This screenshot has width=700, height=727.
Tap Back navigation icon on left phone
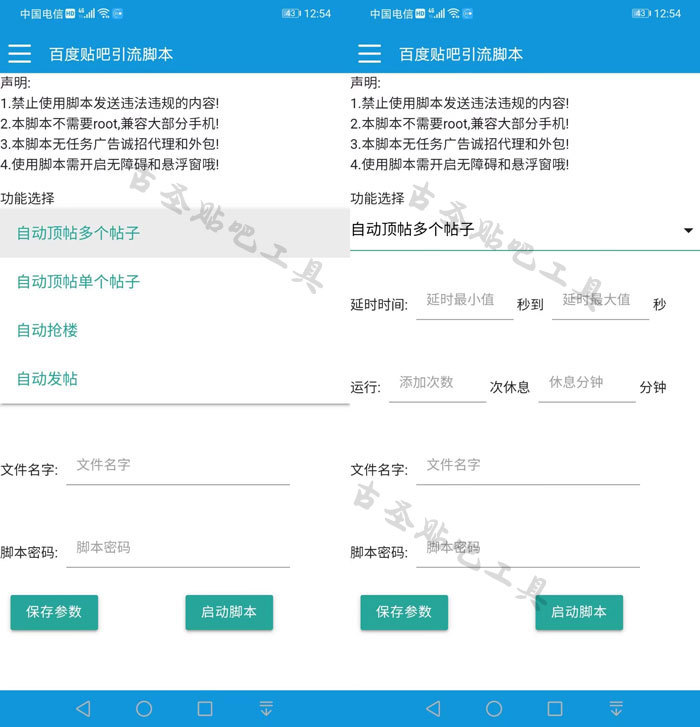tap(83, 708)
